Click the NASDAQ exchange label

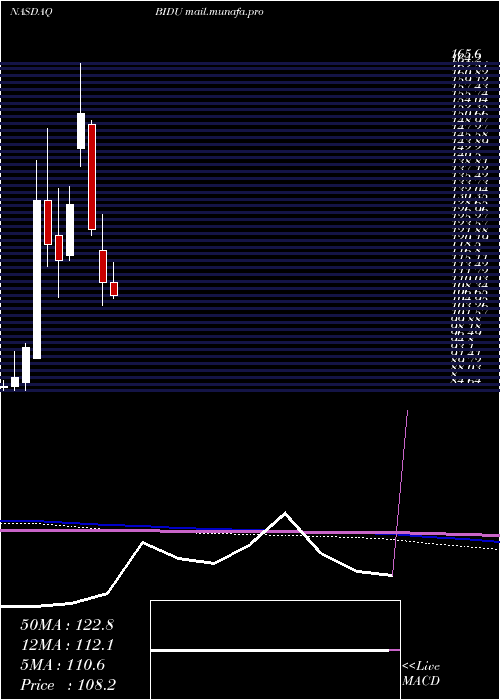(x=31, y=12)
